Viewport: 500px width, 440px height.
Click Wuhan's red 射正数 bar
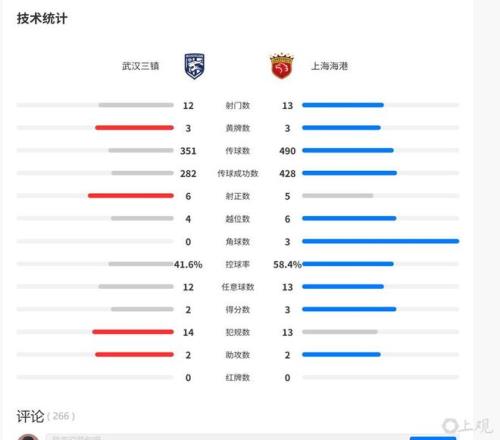pos(131,196)
